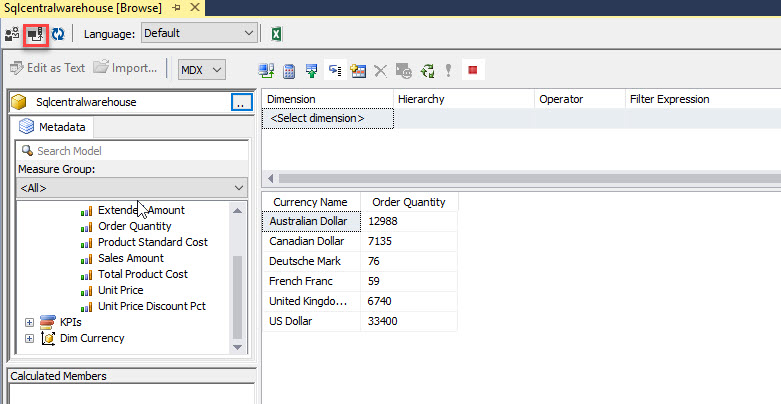Click the Metadata tab cube icon
Screen dimensions: 781x404
(x=26, y=127)
